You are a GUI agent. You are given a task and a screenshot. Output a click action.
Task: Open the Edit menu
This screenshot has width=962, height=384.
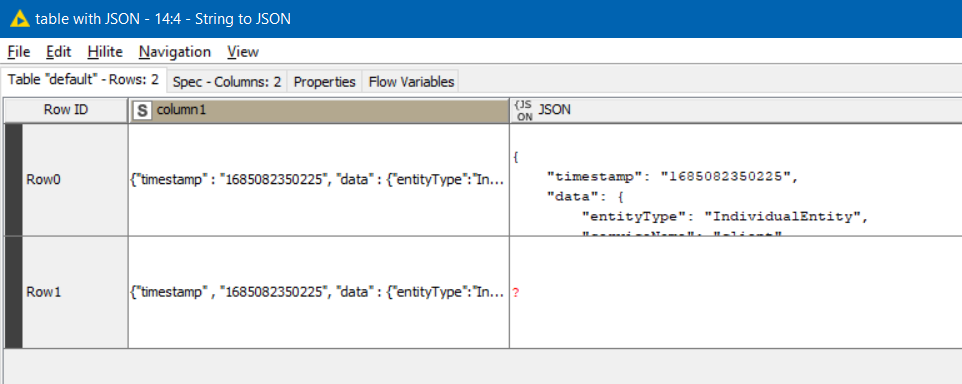click(x=59, y=52)
